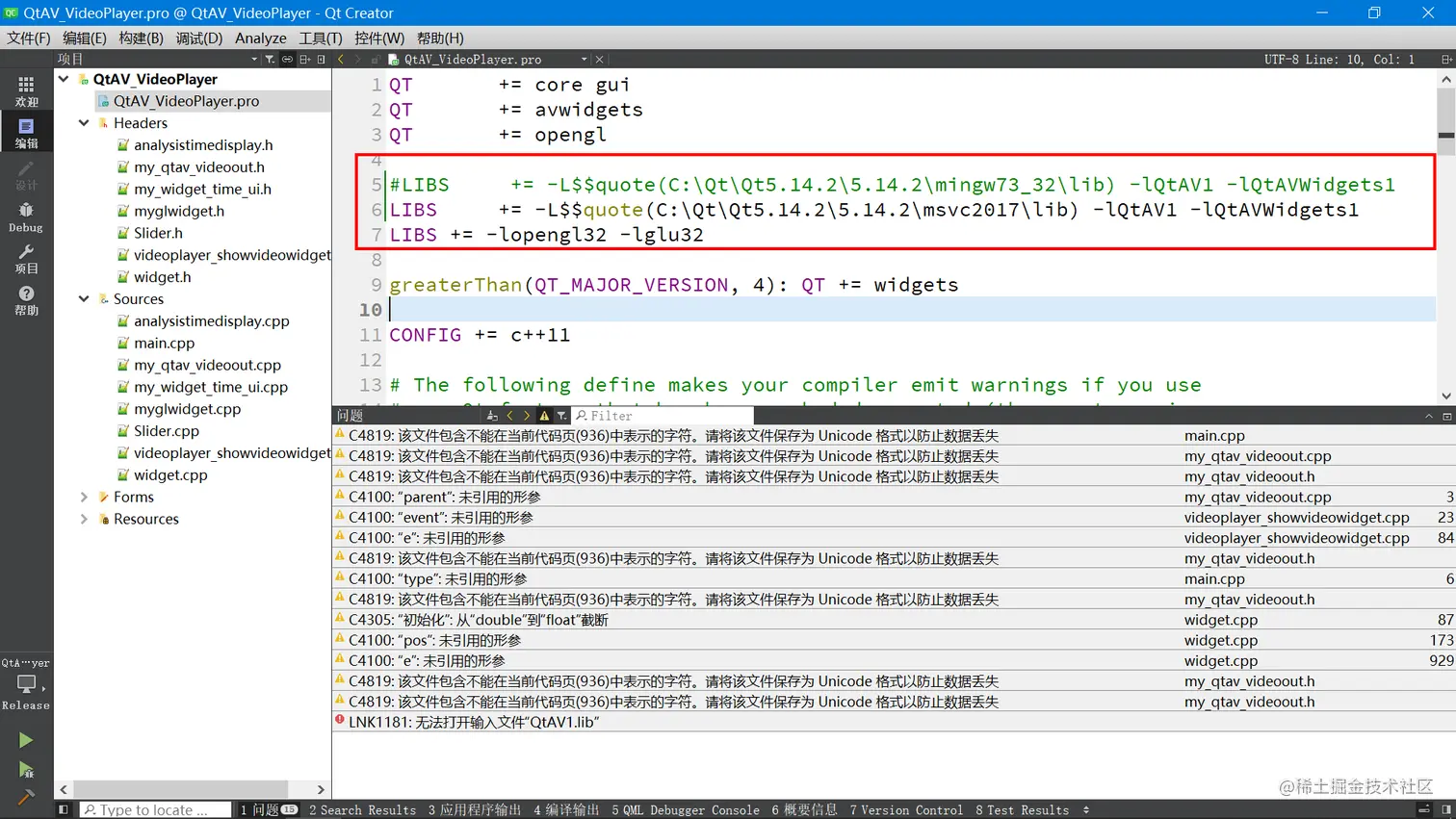Open the 调试(D) menu
1456x819 pixels.
click(199, 38)
